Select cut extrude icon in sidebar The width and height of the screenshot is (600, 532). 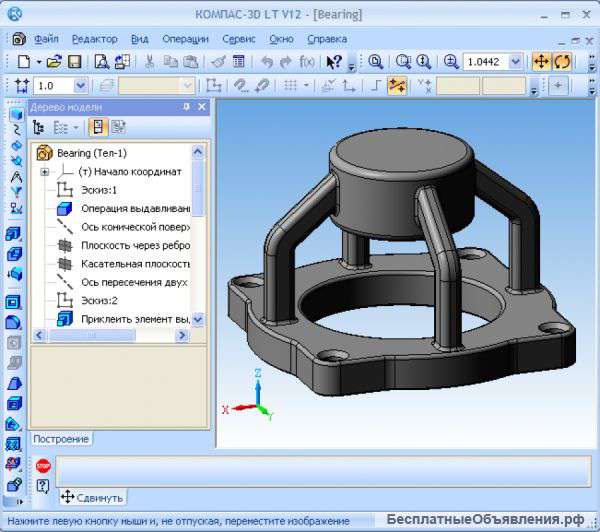14,254
